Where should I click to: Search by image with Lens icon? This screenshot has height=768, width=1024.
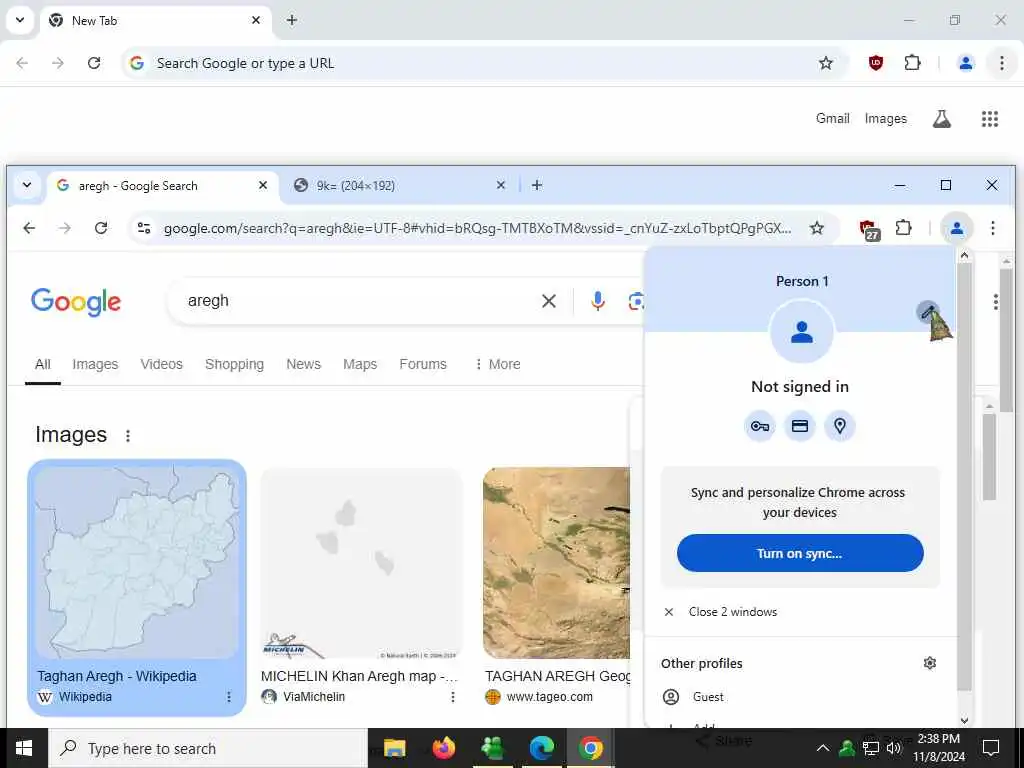tap(635, 300)
